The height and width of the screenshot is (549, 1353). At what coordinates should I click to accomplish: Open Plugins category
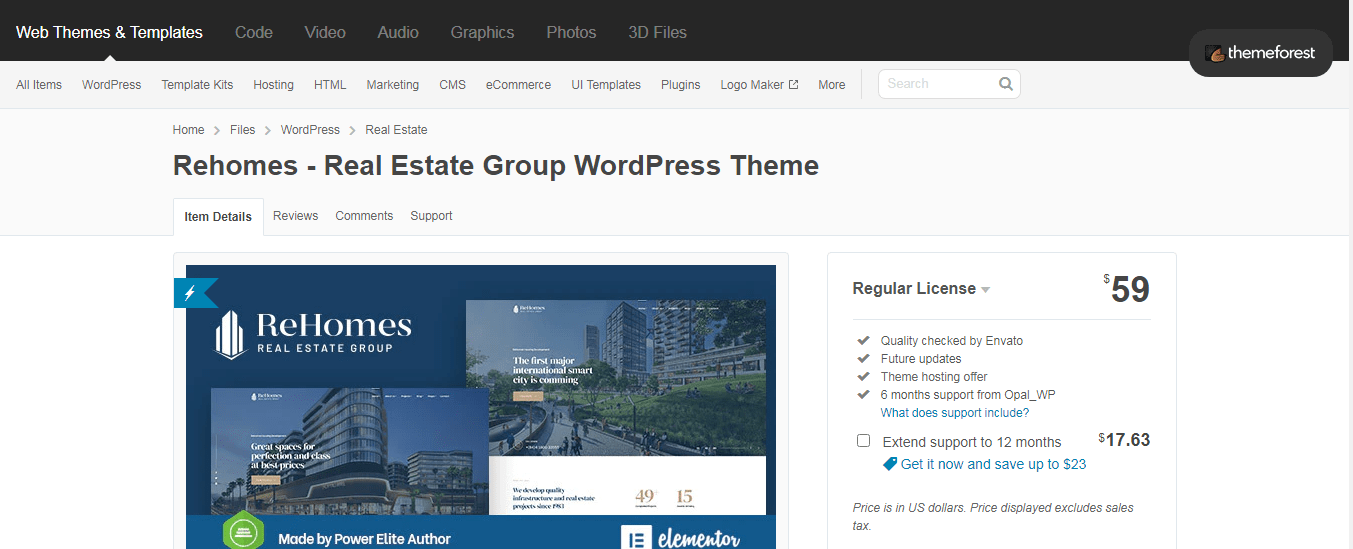click(680, 85)
